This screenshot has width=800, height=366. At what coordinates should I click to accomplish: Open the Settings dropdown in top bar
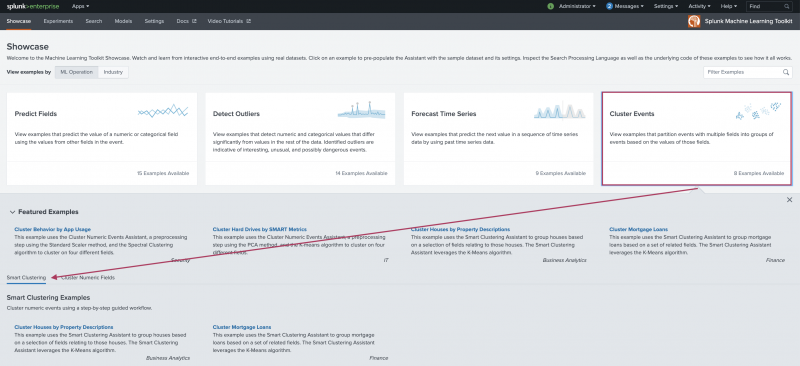[x=666, y=6]
